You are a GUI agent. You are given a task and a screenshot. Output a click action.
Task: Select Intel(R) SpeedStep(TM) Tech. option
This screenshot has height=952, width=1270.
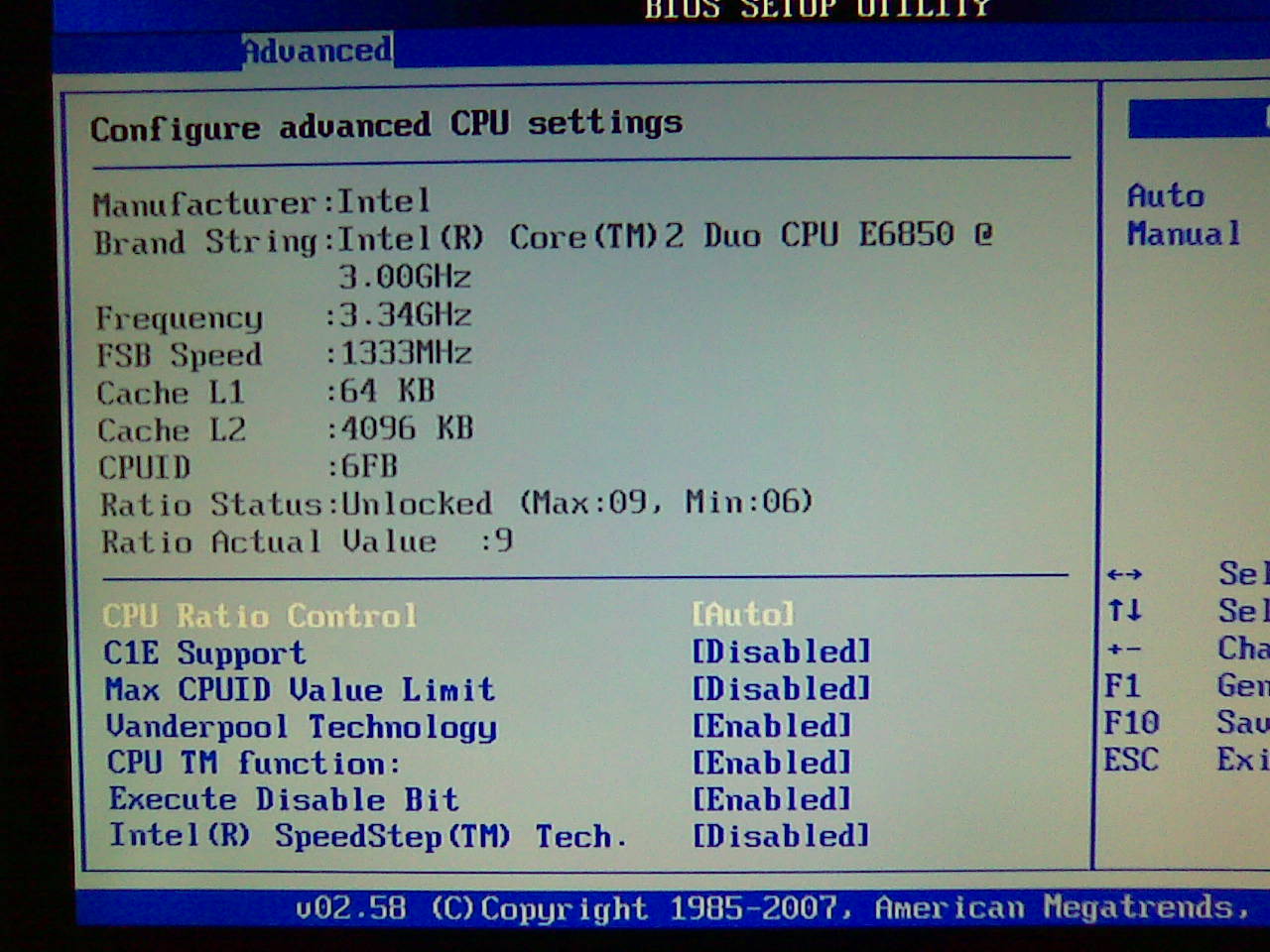tap(368, 836)
